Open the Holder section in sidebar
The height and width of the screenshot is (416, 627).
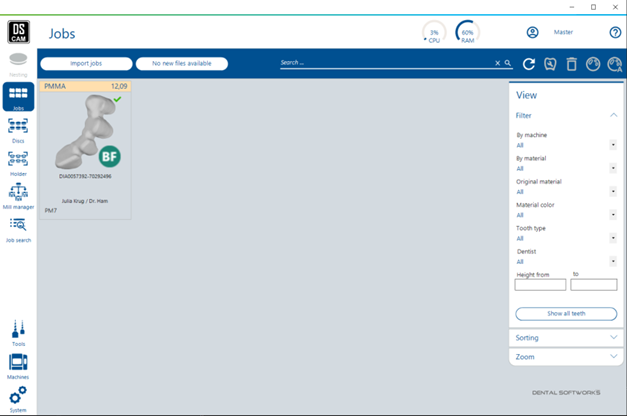point(18,162)
